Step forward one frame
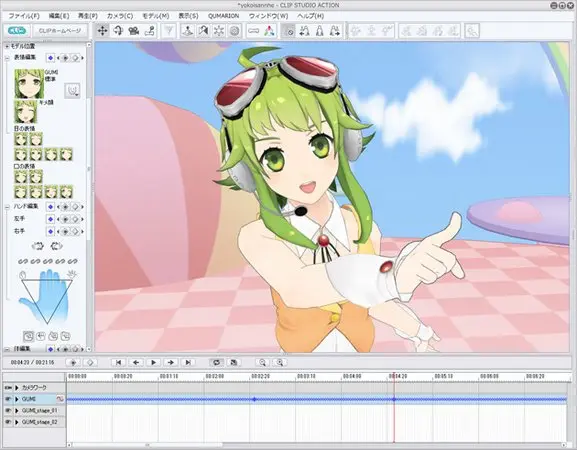The image size is (577, 450). (171, 362)
